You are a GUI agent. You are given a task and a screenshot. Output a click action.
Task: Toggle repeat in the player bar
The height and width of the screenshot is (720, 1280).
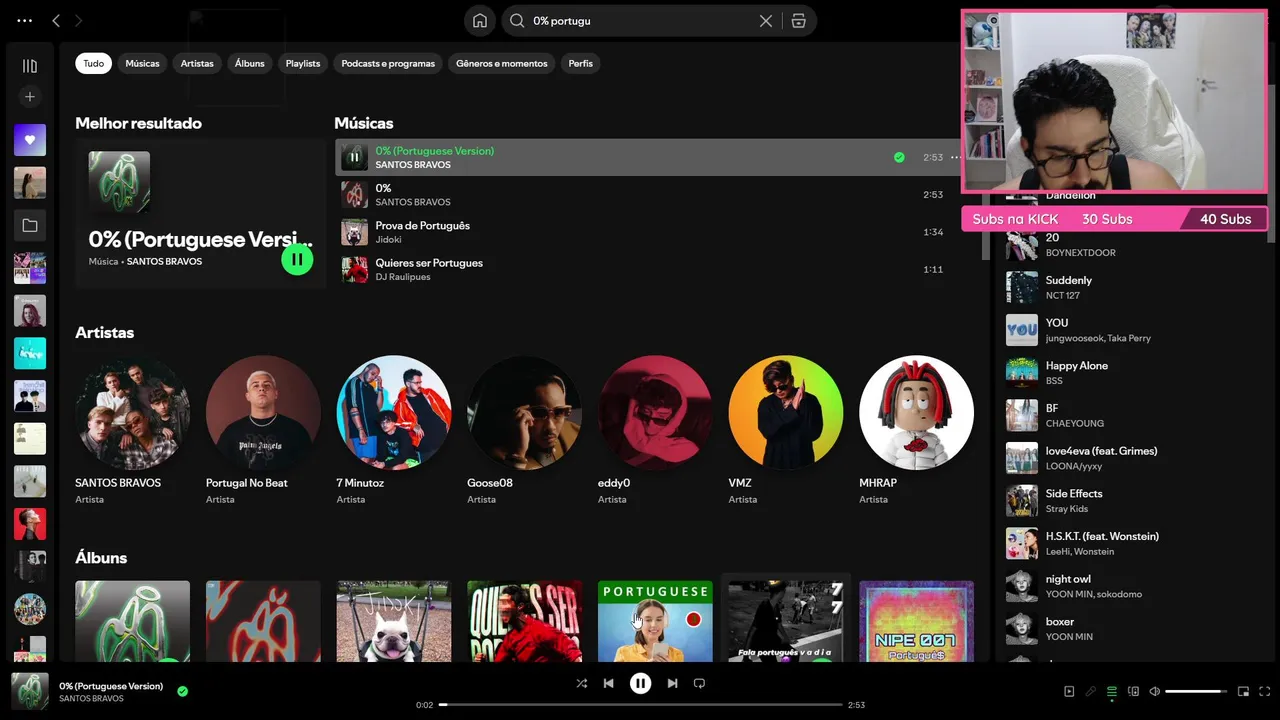699,683
